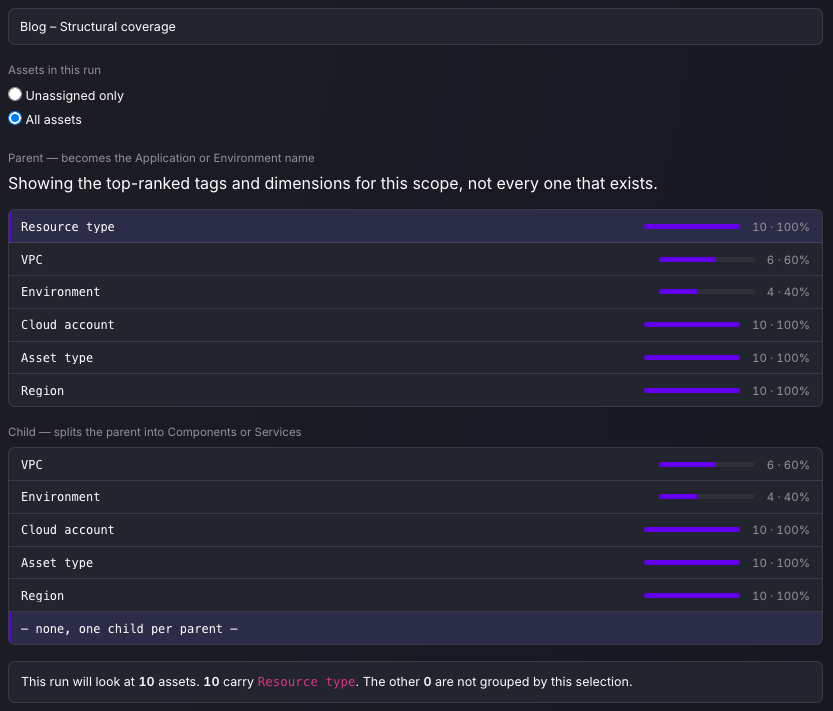Choose Environment in the Child list
The height and width of the screenshot is (711, 833).
tap(415, 497)
